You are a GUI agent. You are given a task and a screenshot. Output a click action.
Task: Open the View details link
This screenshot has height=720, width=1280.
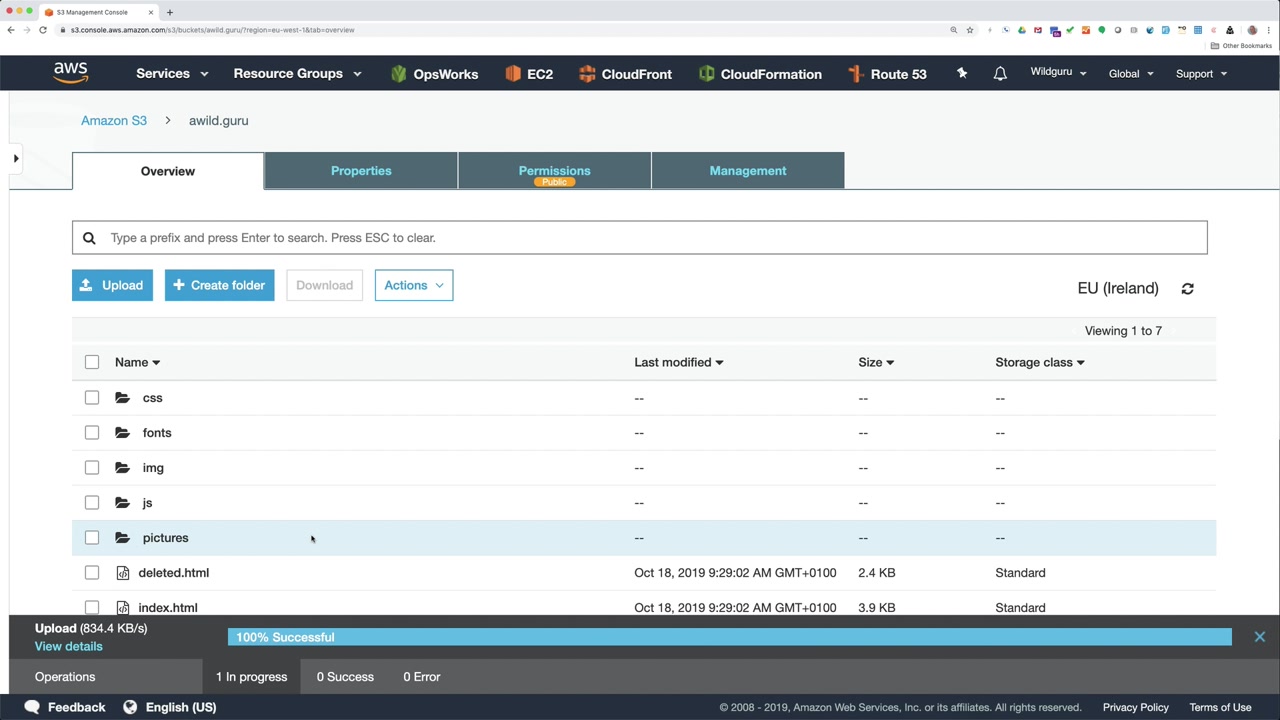pyautogui.click(x=69, y=646)
